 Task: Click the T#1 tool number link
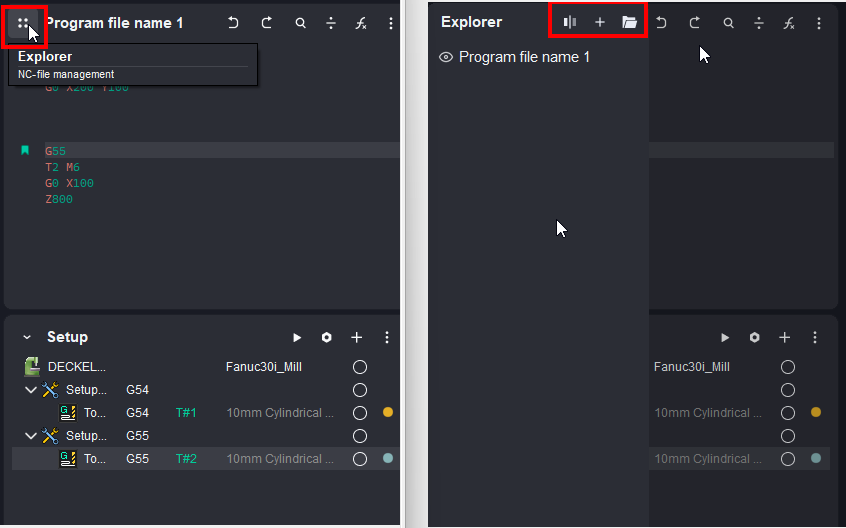click(186, 413)
